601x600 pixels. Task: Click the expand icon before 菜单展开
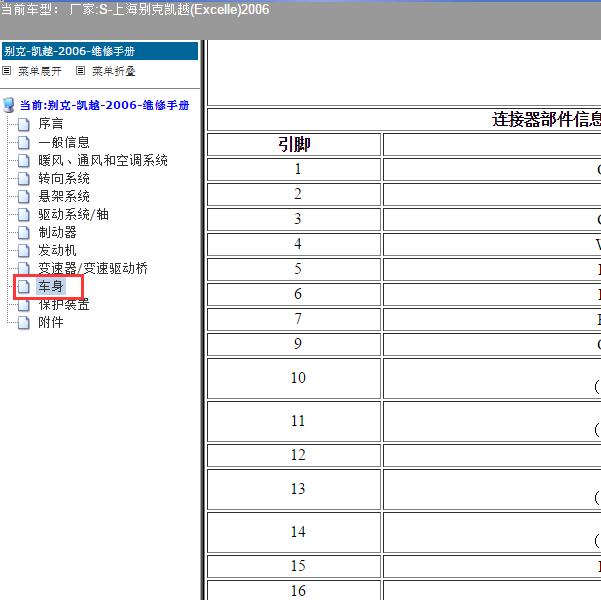click(7, 71)
